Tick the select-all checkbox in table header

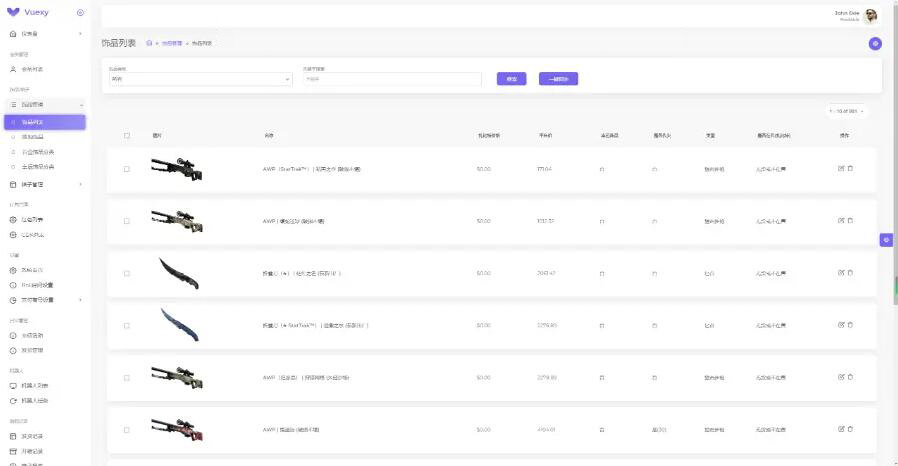tap(127, 136)
